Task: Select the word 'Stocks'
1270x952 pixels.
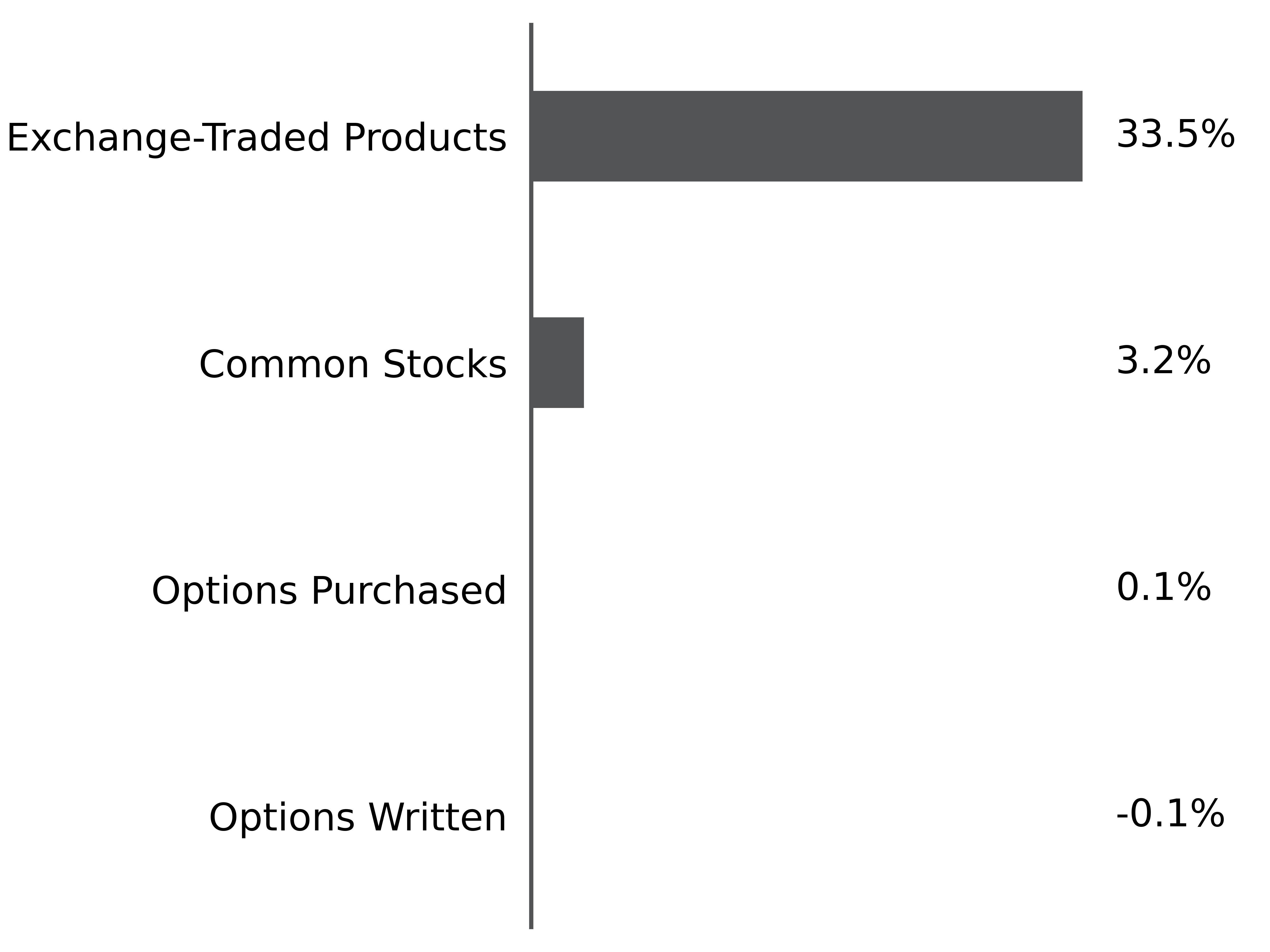Action: (x=445, y=365)
